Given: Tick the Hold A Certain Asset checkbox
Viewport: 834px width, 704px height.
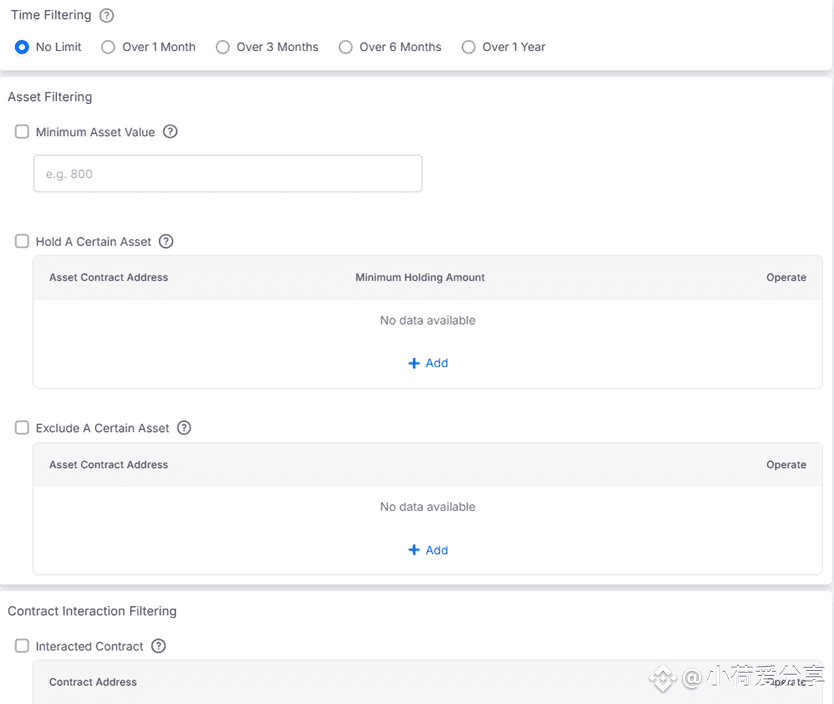Looking at the screenshot, I should 22,241.
